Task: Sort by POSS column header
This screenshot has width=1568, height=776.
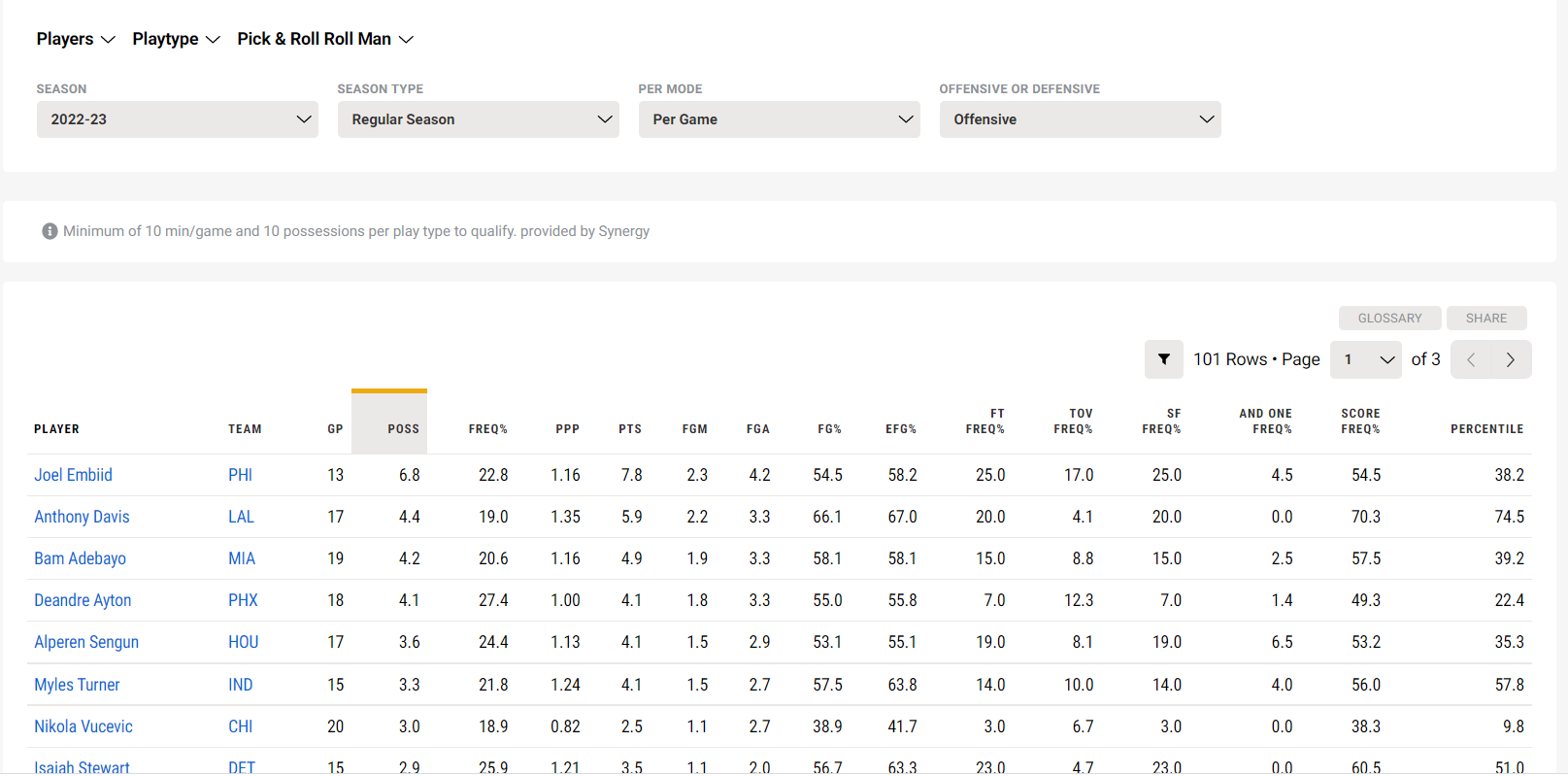Action: [389, 423]
